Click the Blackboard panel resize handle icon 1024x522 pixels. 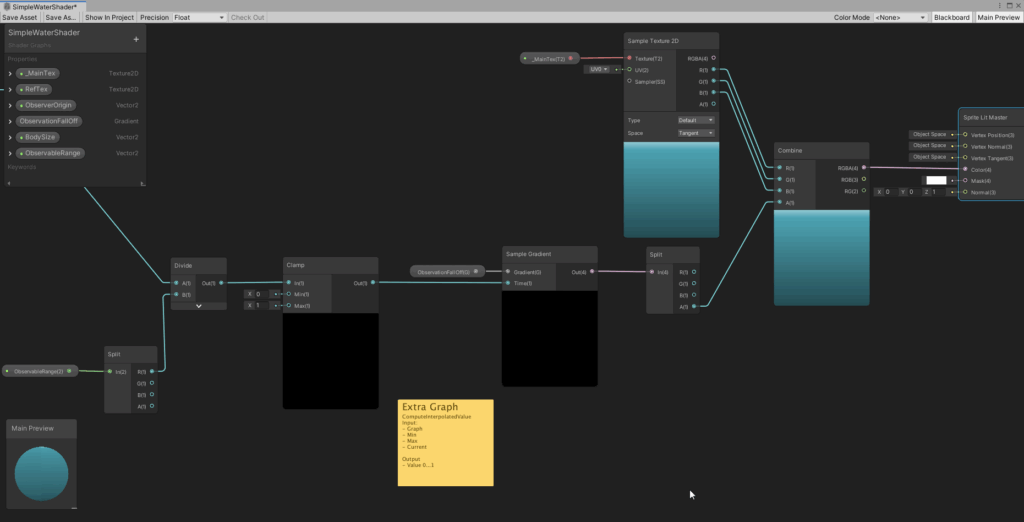point(142,184)
